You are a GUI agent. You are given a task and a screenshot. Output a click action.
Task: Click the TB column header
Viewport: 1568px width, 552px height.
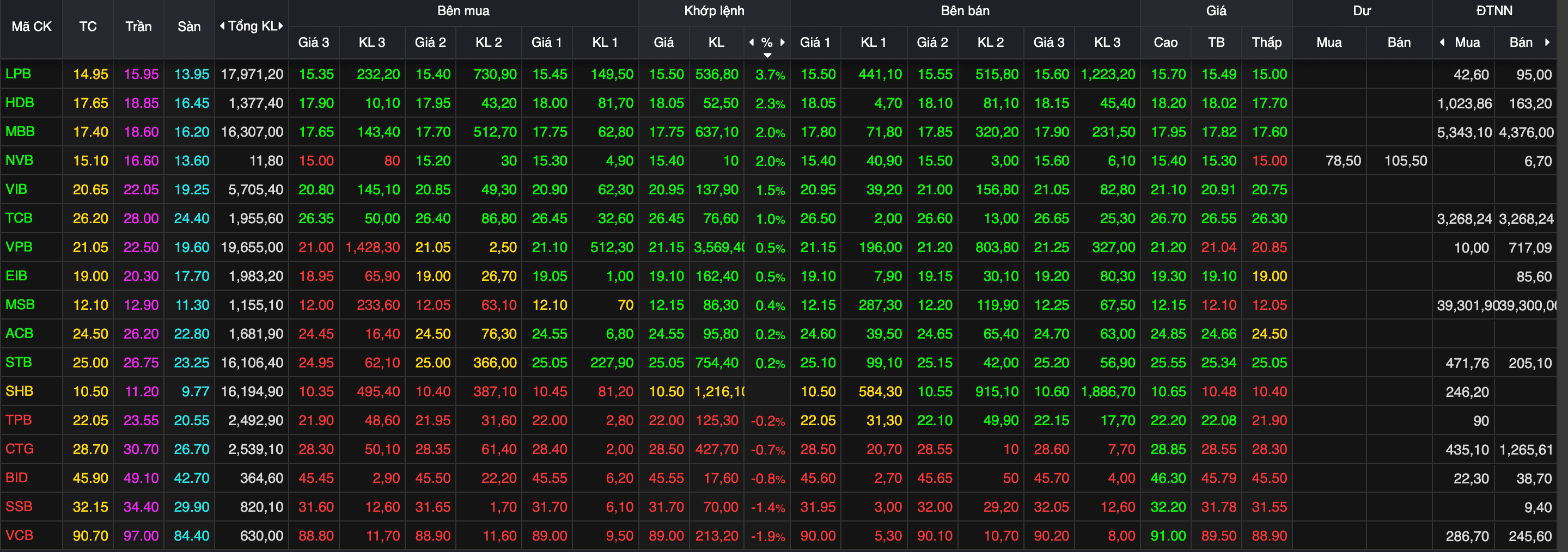point(1216,42)
